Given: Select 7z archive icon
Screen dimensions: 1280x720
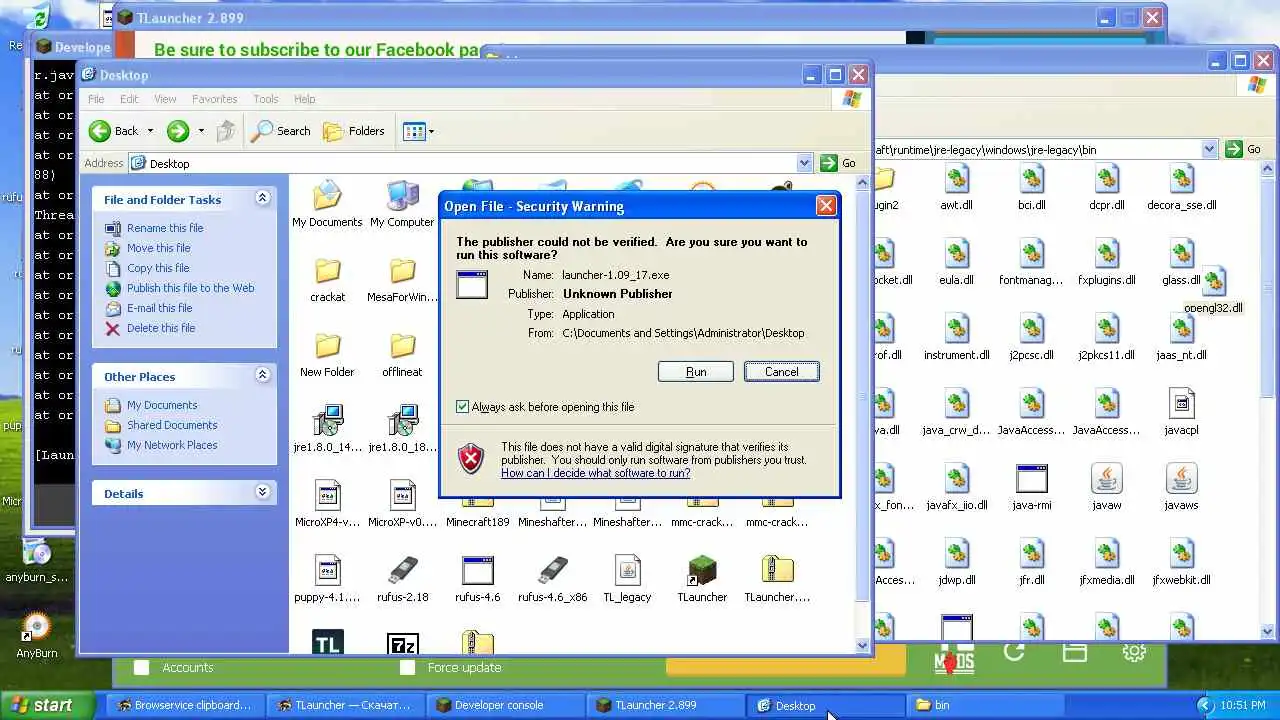Looking at the screenshot, I should tap(402, 644).
